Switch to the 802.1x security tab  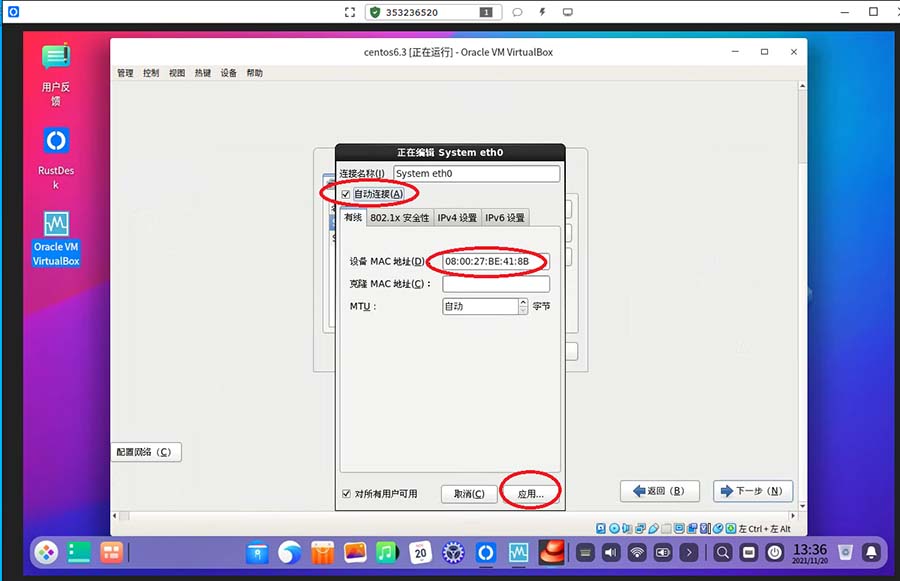click(x=399, y=218)
